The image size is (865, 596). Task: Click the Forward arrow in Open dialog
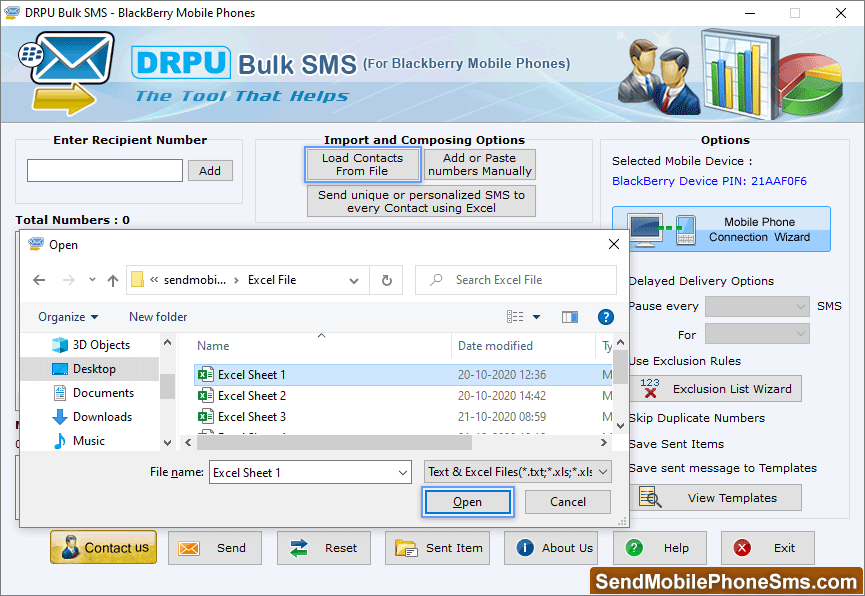(68, 280)
